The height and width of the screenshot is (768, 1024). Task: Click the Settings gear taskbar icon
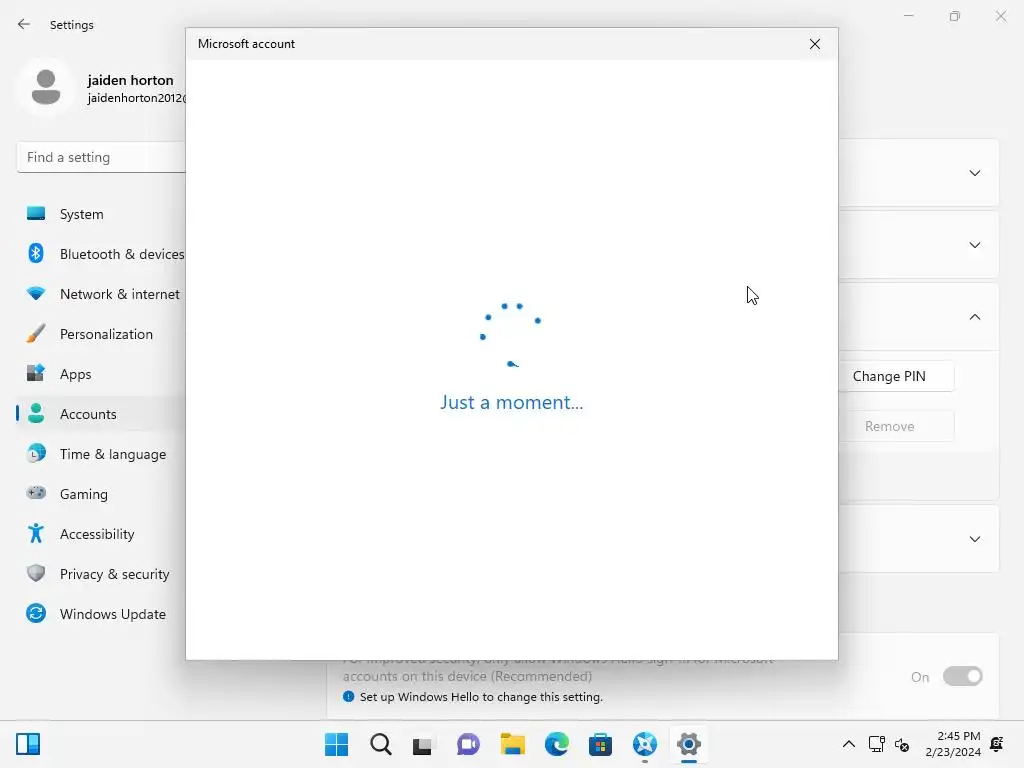pos(688,744)
